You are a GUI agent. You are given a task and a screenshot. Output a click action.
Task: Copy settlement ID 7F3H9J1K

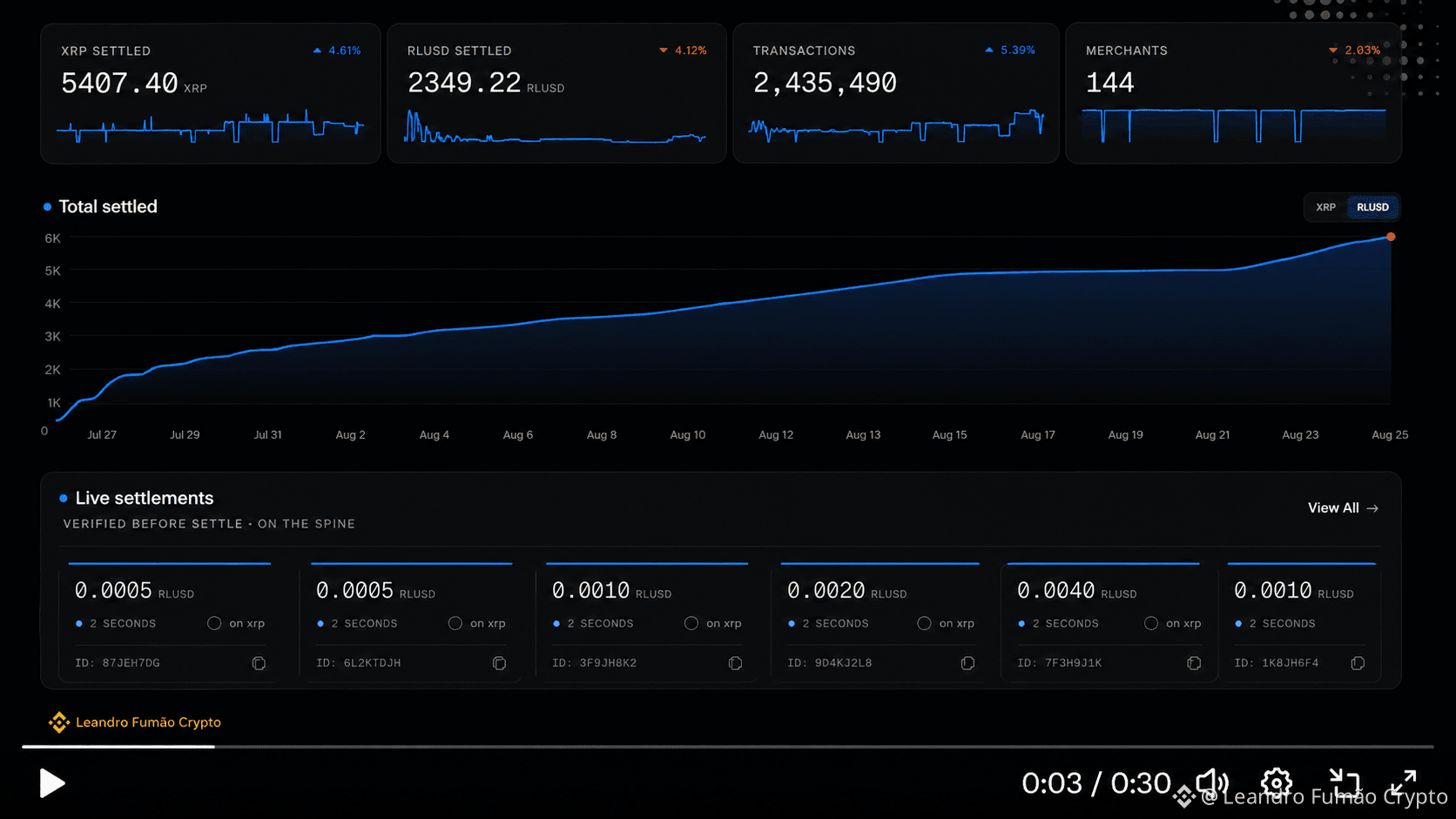[x=1194, y=663]
